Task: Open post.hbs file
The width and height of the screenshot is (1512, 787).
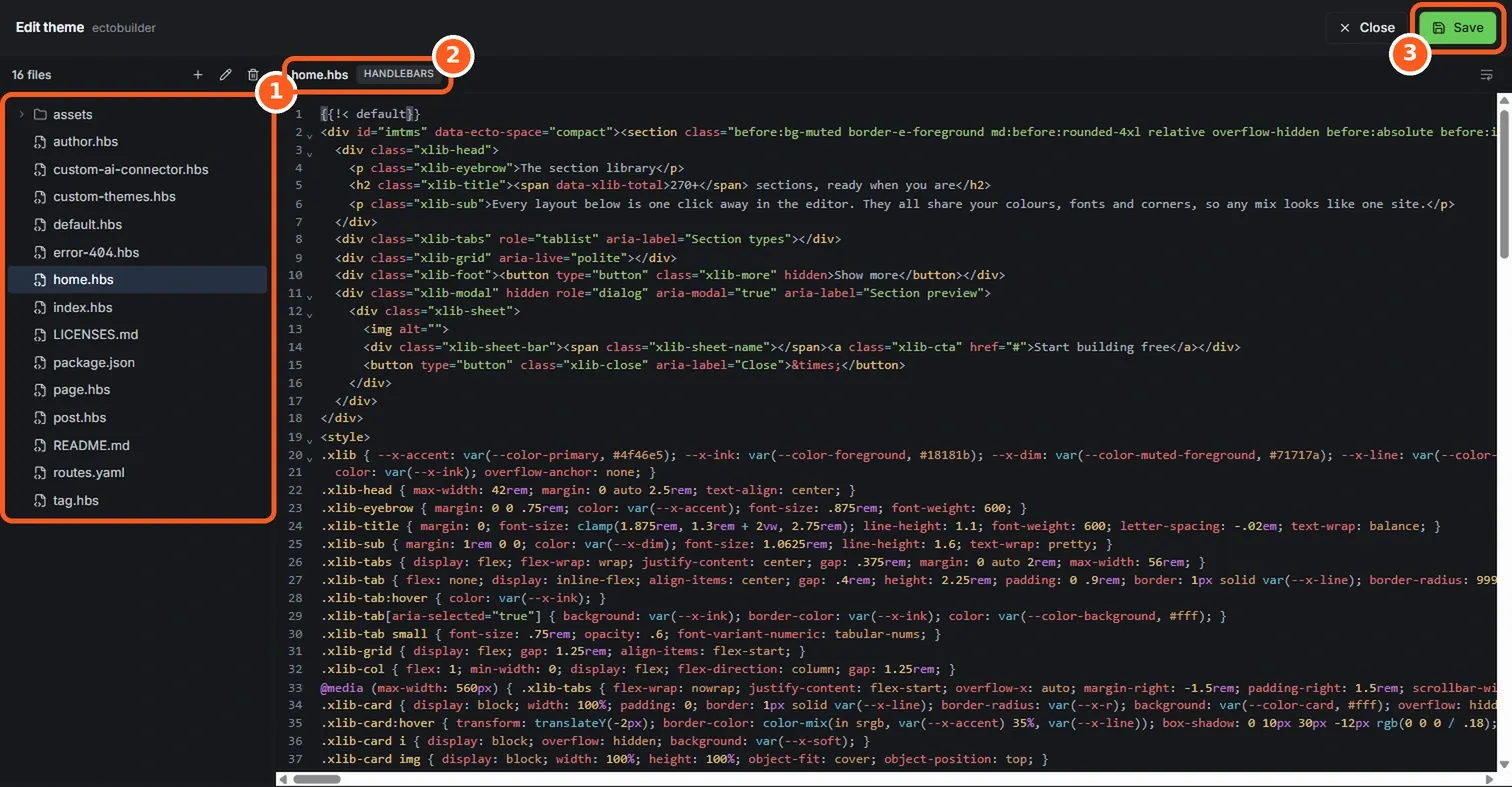Action: pos(137,417)
